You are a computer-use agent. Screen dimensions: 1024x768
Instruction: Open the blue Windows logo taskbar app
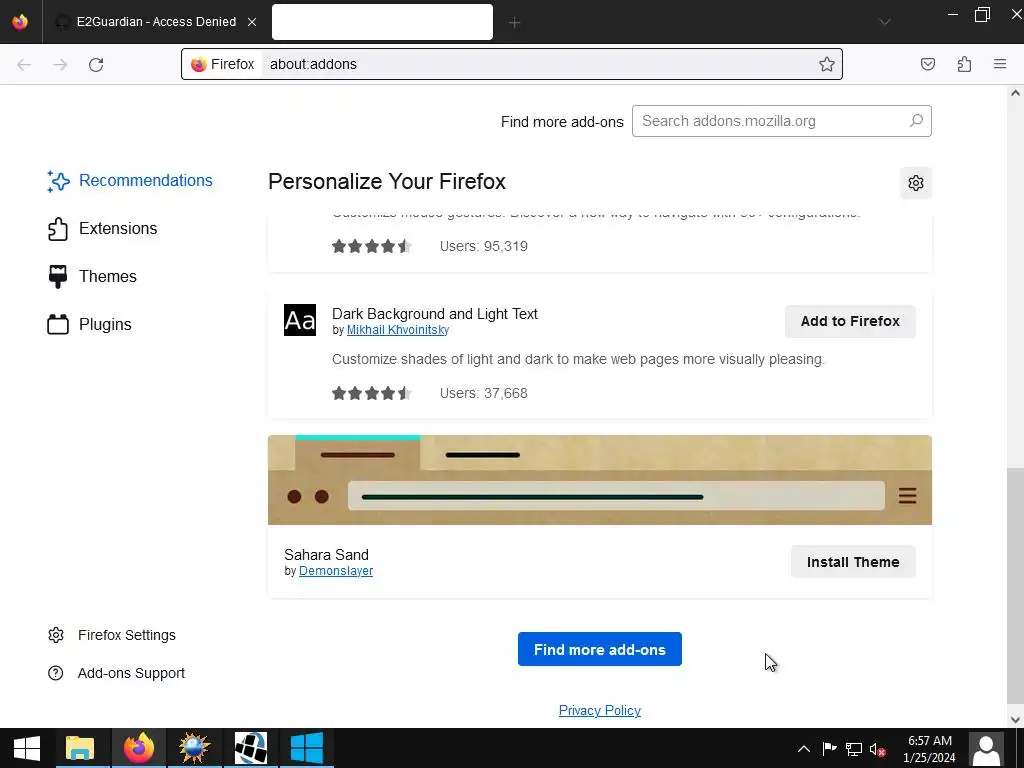(307, 748)
